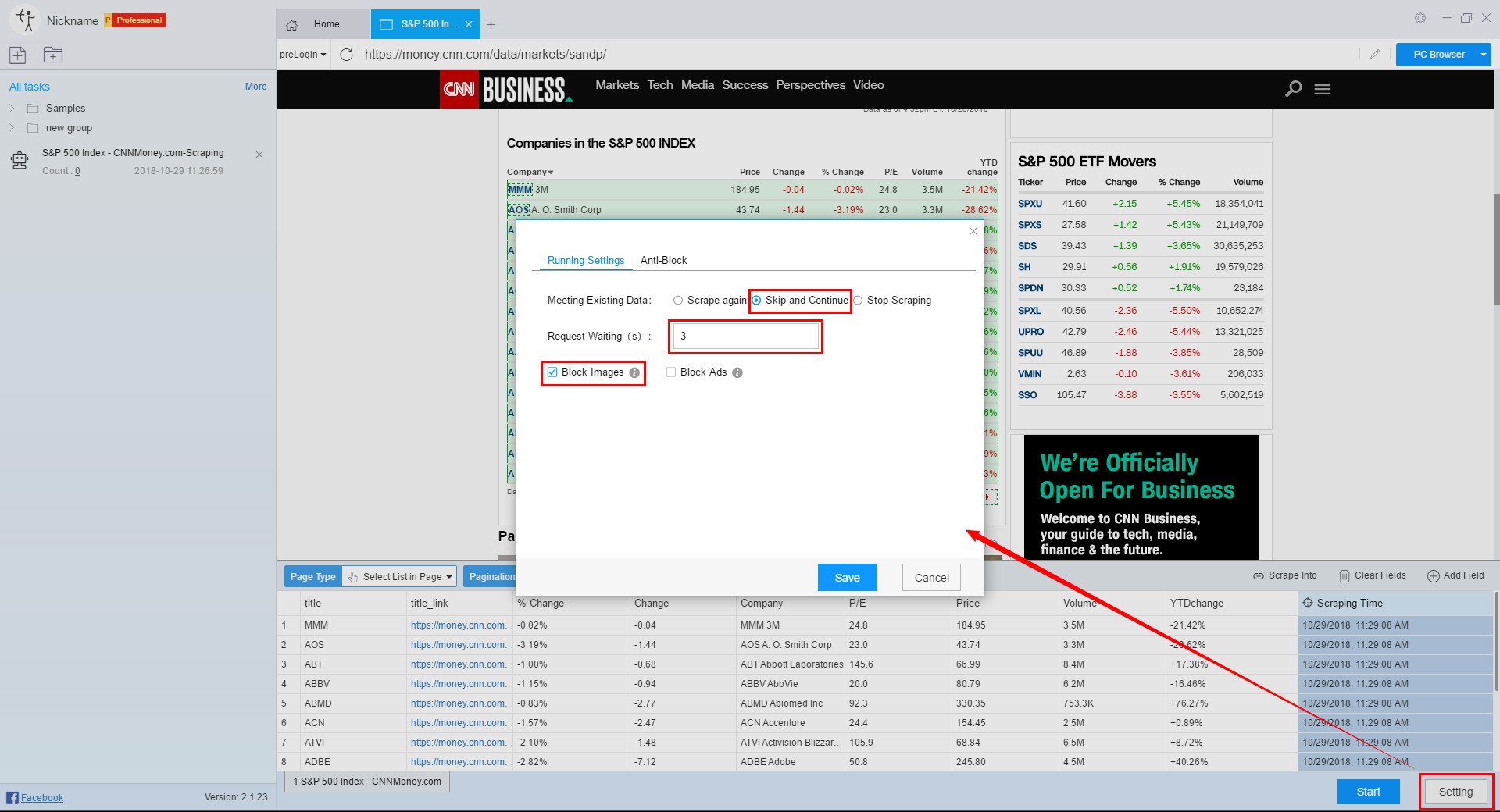Click the Request Waiting input field

(x=746, y=337)
